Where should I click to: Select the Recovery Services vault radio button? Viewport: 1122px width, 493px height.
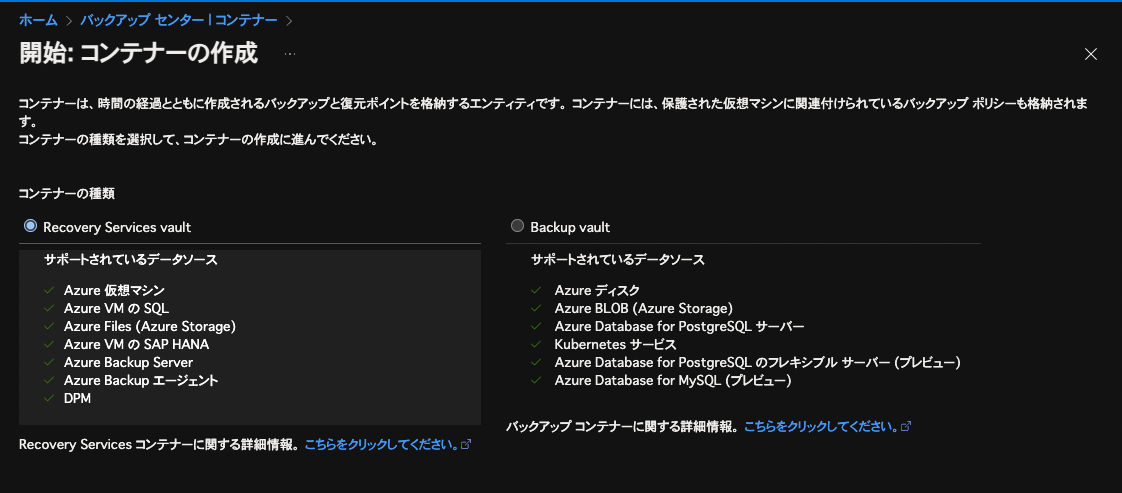(30, 226)
